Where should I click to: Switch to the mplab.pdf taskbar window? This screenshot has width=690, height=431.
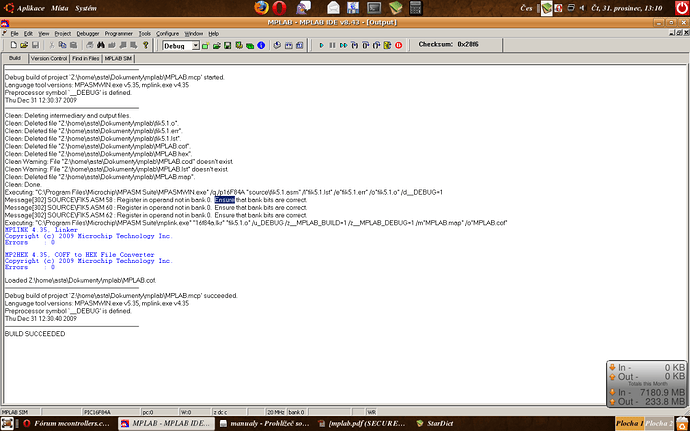(361, 424)
